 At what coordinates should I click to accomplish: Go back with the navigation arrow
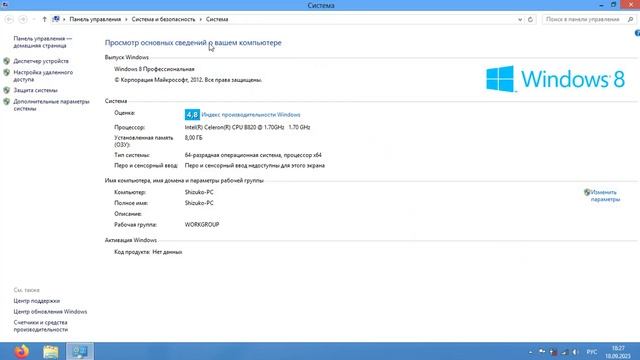[x=9, y=19]
